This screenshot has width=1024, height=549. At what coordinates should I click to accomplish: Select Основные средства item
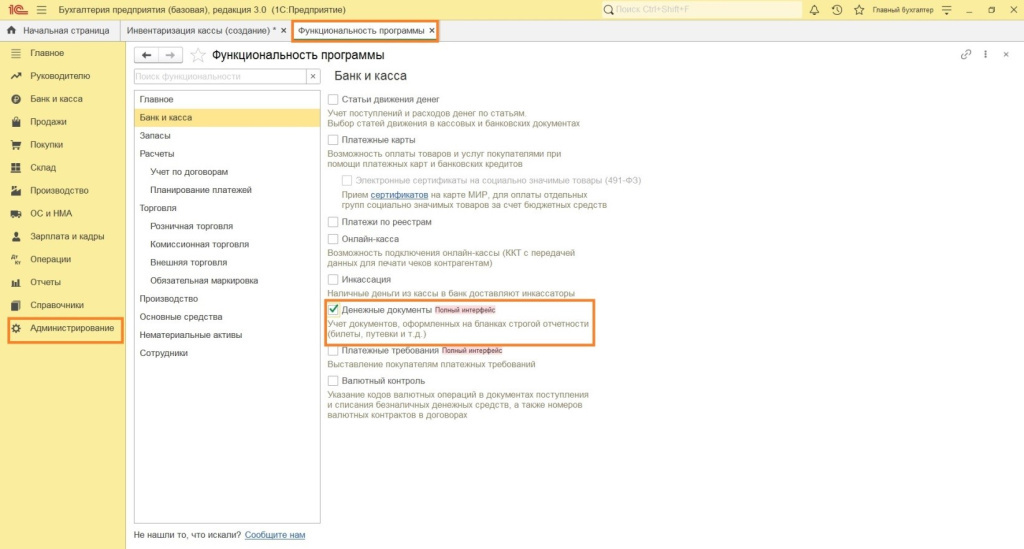click(x=227, y=317)
